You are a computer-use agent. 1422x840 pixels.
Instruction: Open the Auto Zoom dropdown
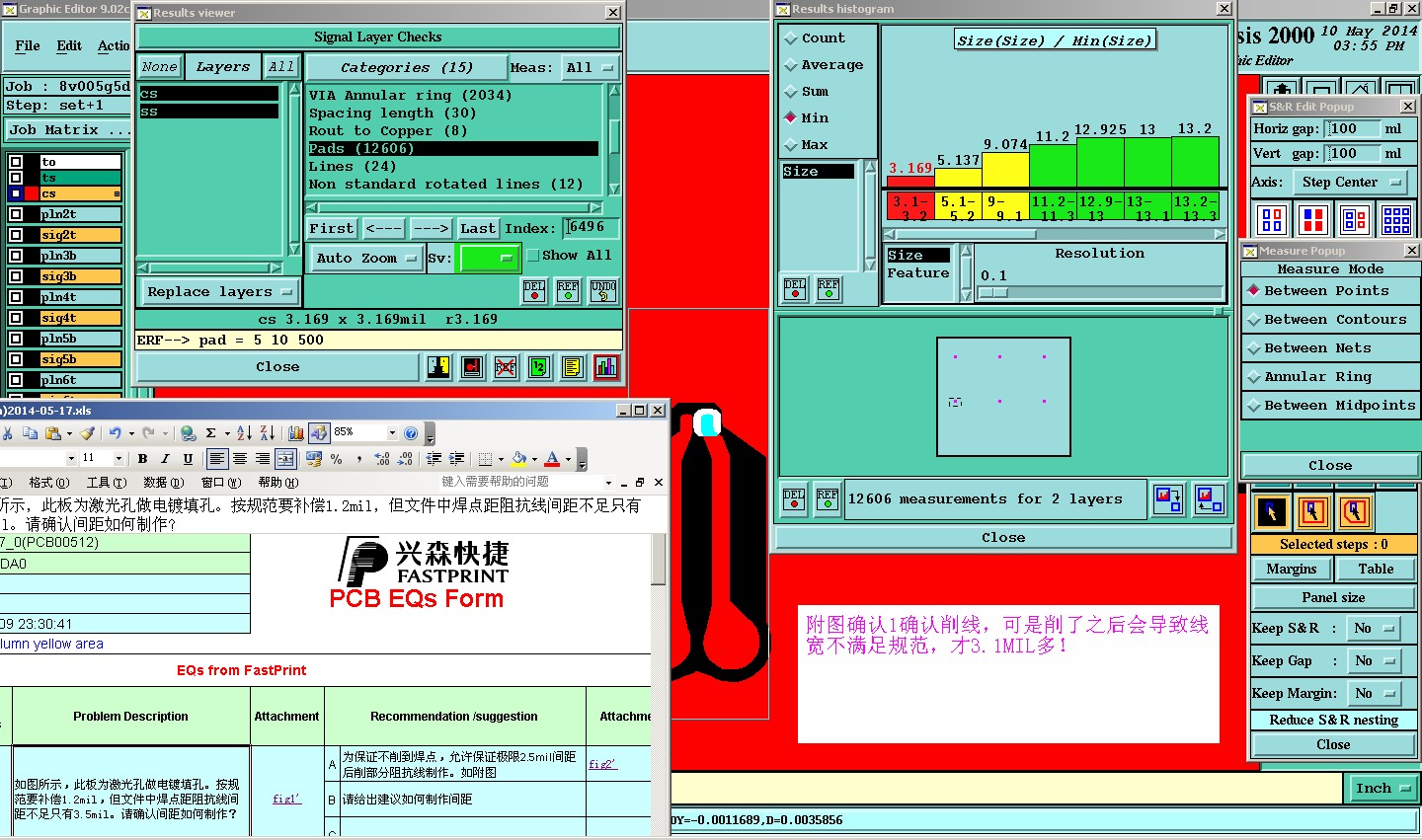[365, 258]
